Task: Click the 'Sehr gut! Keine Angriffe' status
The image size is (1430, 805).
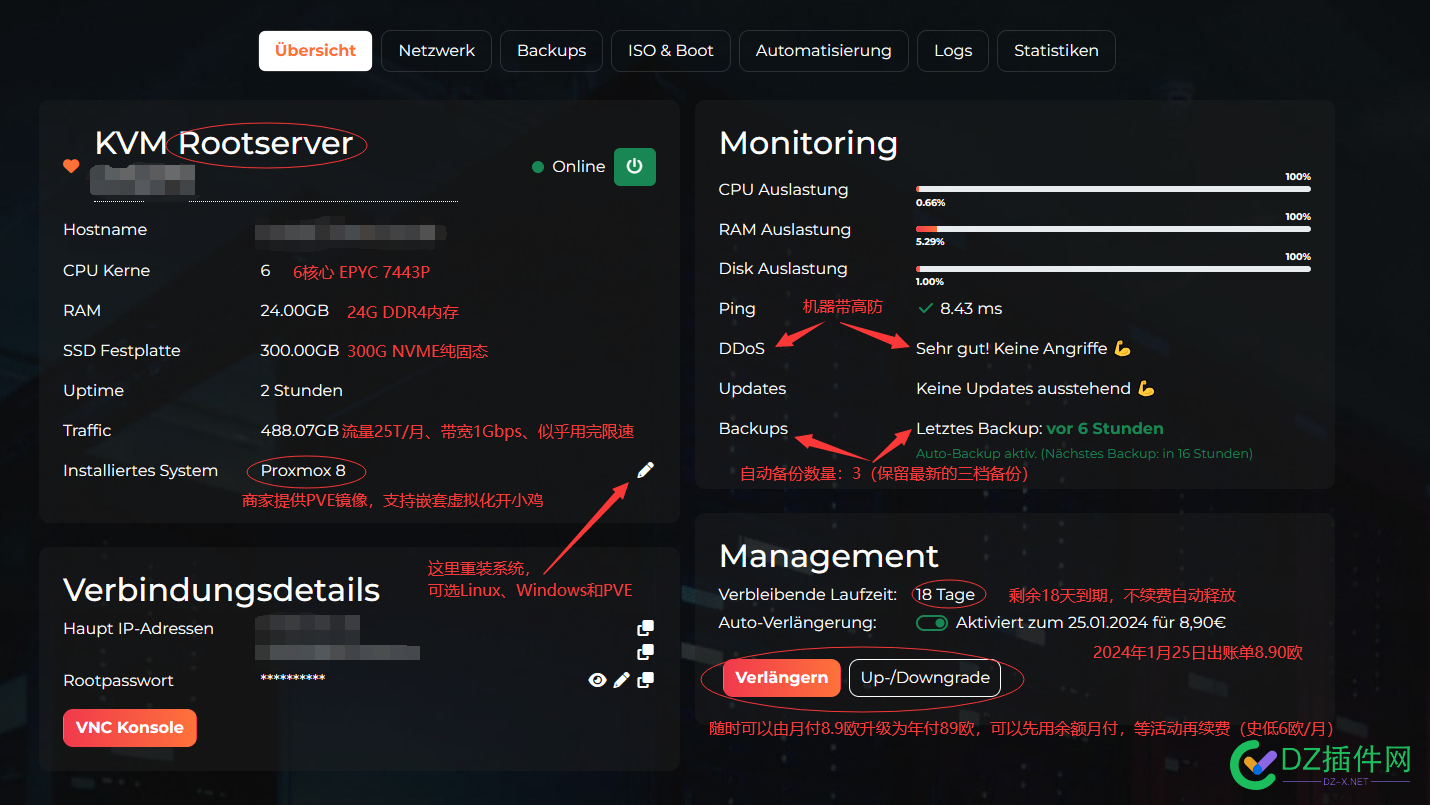Action: (x=1023, y=348)
